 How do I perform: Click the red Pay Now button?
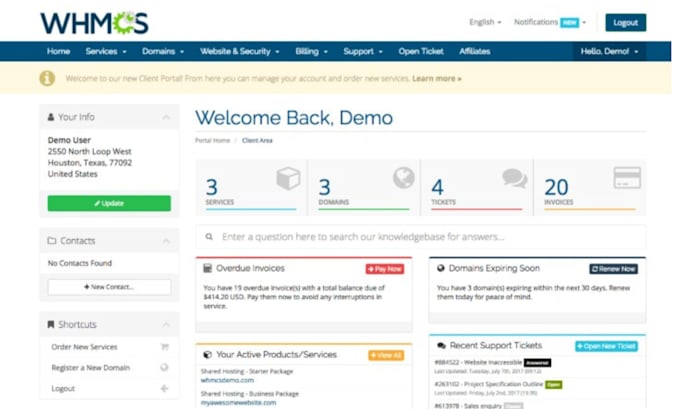(x=385, y=269)
